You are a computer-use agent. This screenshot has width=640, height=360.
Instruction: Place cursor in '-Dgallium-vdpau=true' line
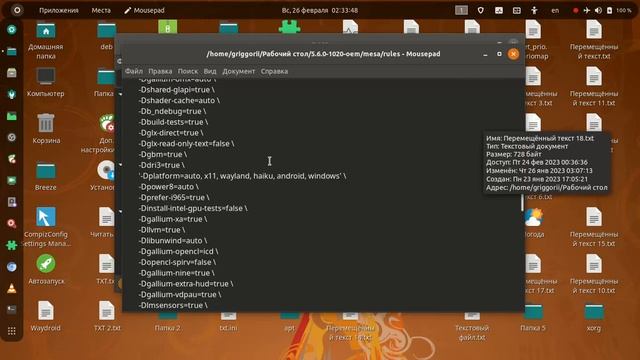coord(180,295)
